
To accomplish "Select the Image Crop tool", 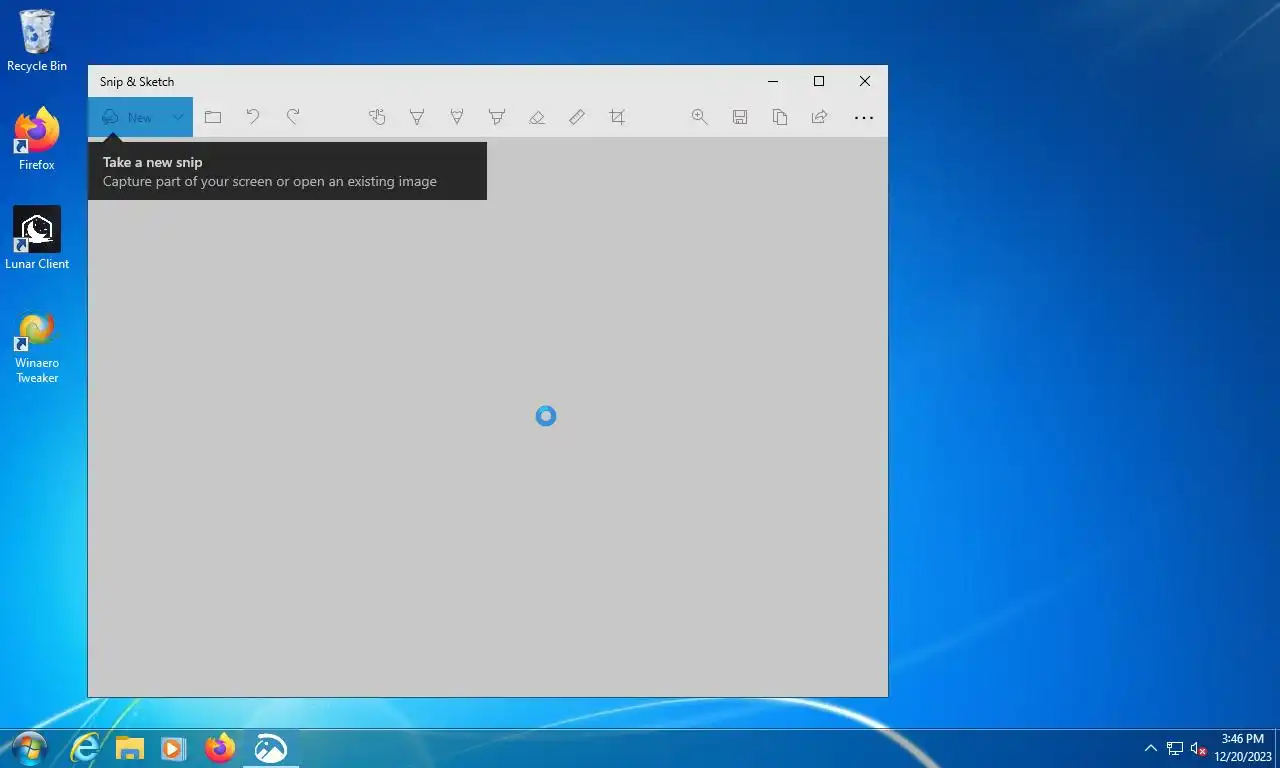I will (x=617, y=117).
